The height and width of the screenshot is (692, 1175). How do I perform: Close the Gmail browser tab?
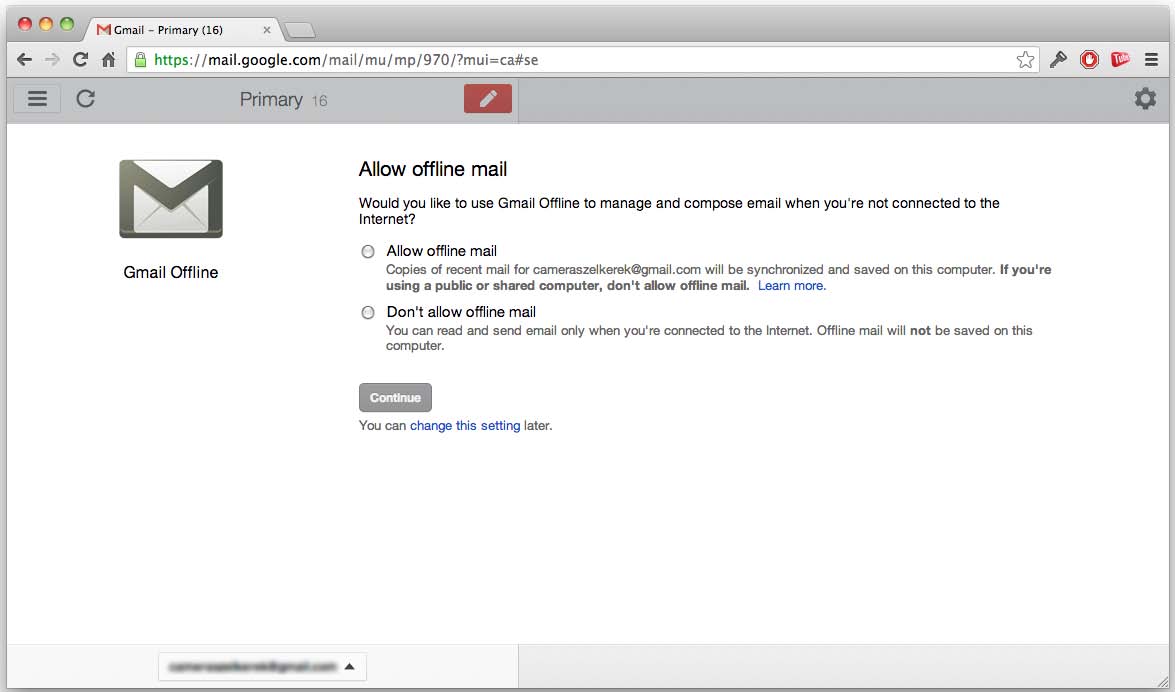(267, 30)
